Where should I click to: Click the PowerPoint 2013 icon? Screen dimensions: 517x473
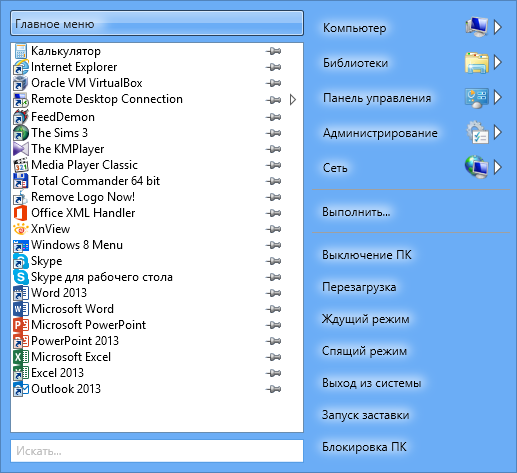pos(21,341)
